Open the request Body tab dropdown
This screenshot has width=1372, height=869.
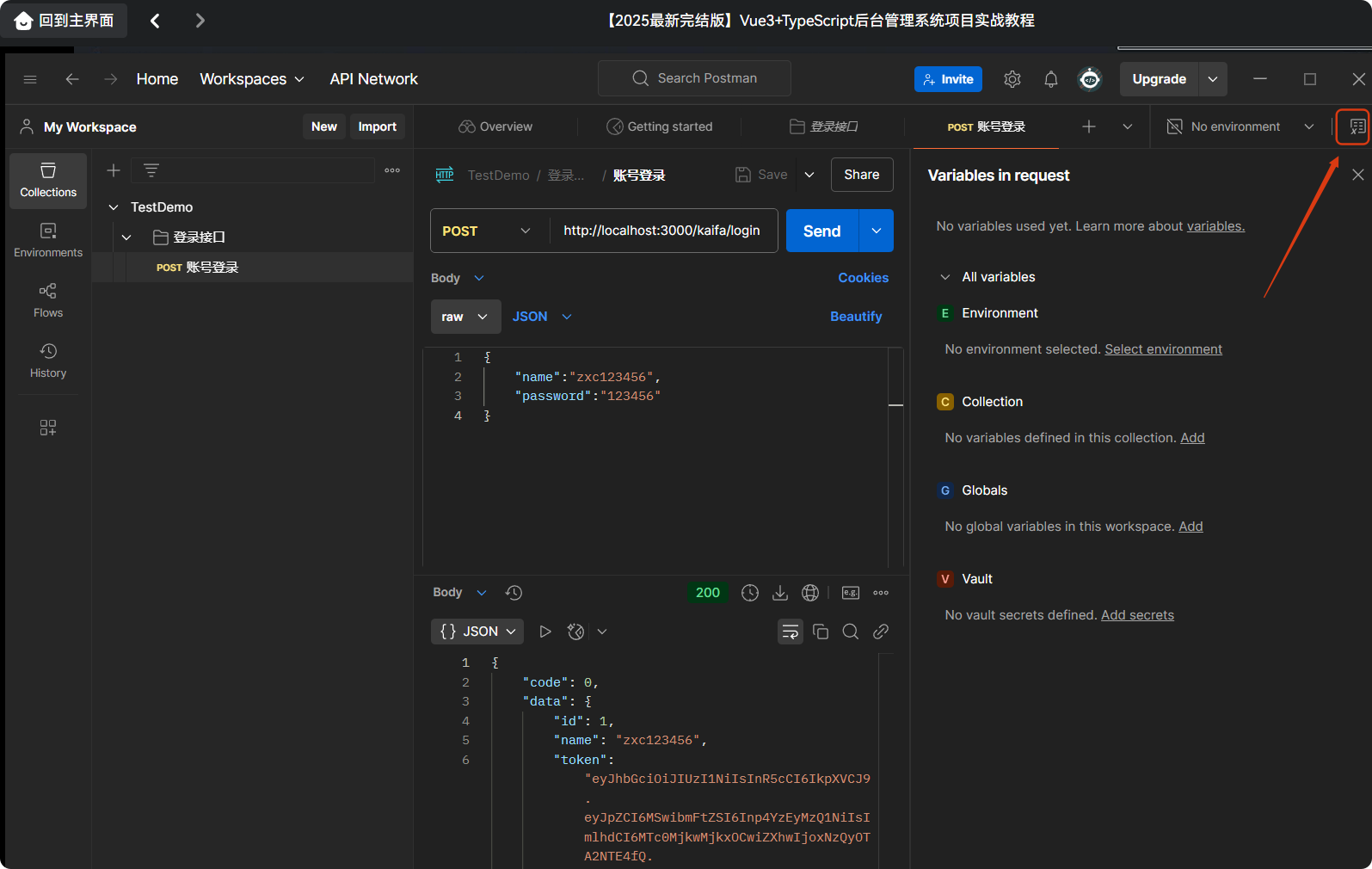point(458,278)
